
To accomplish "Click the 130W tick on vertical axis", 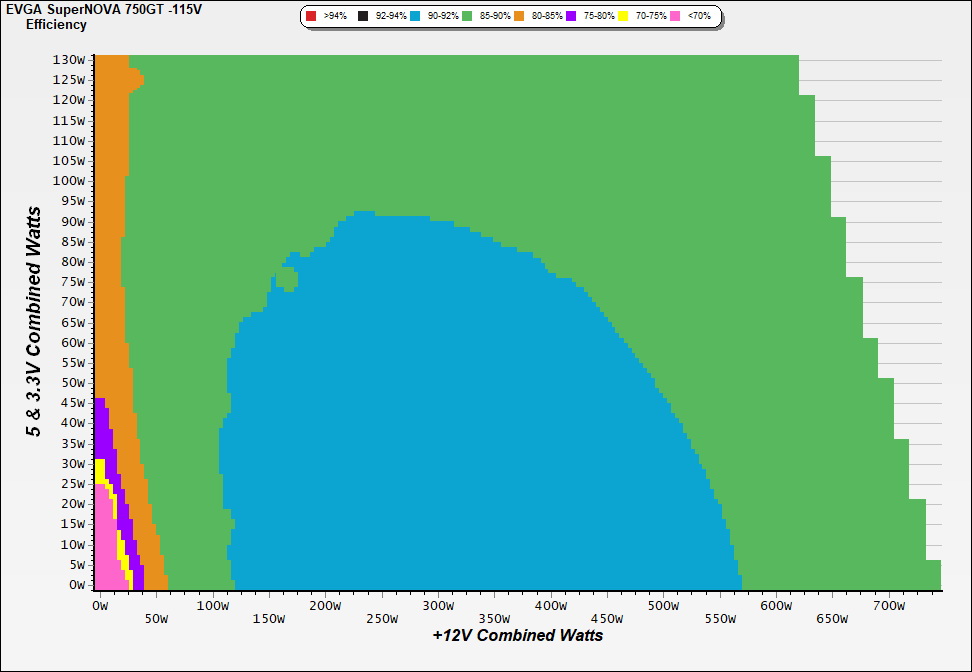I will (x=69, y=59).
